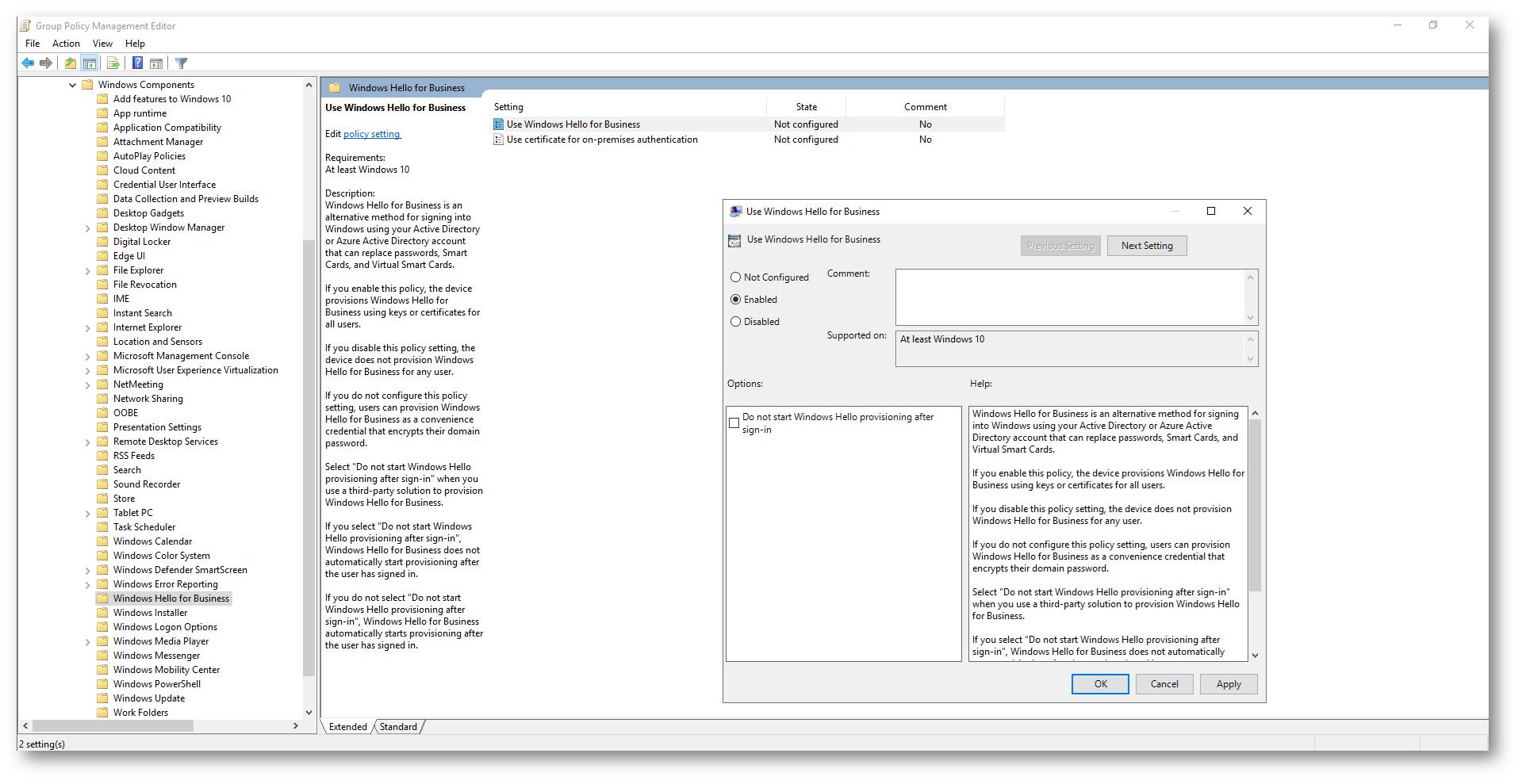Click the Windows Installer folder icon
The width and height of the screenshot is (1522, 784).
tap(102, 613)
